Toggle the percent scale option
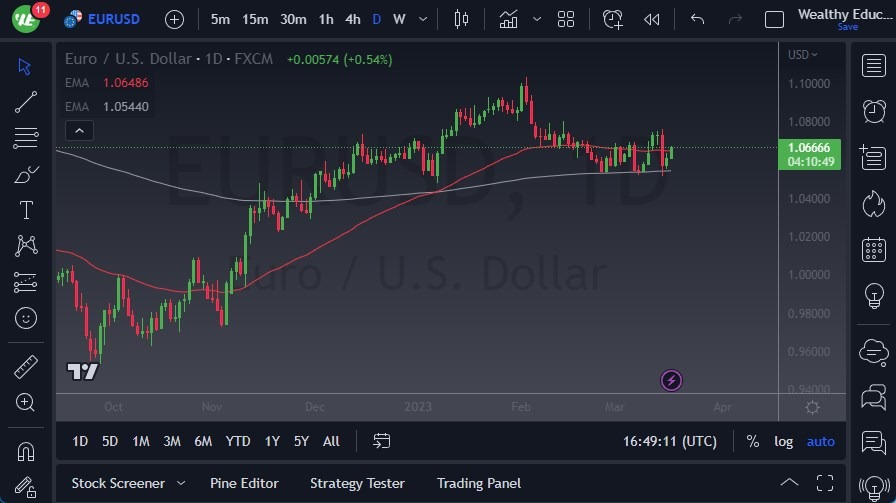The image size is (896, 503). tap(752, 441)
